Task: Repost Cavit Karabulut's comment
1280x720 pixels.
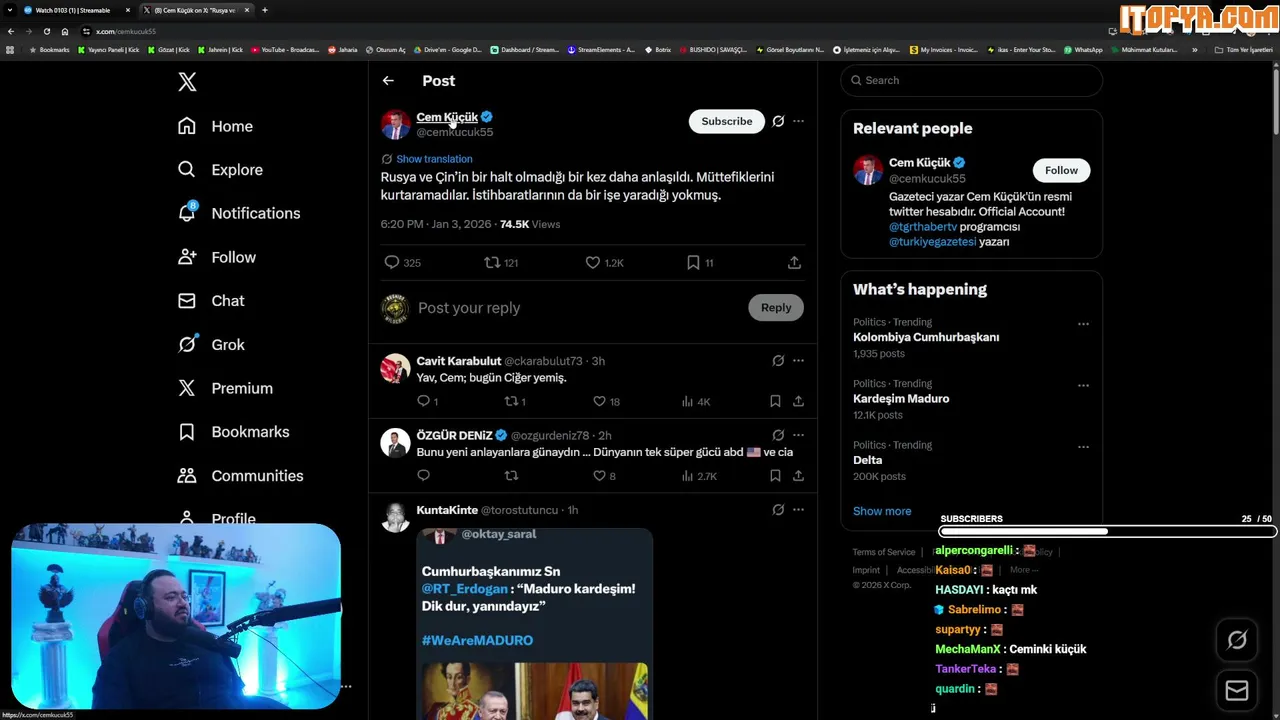Action: click(x=511, y=401)
